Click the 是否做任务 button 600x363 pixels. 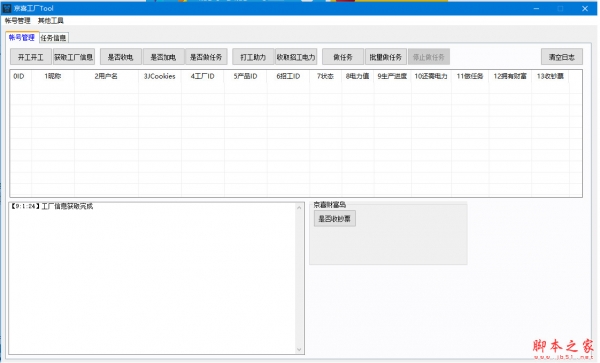click(206, 57)
